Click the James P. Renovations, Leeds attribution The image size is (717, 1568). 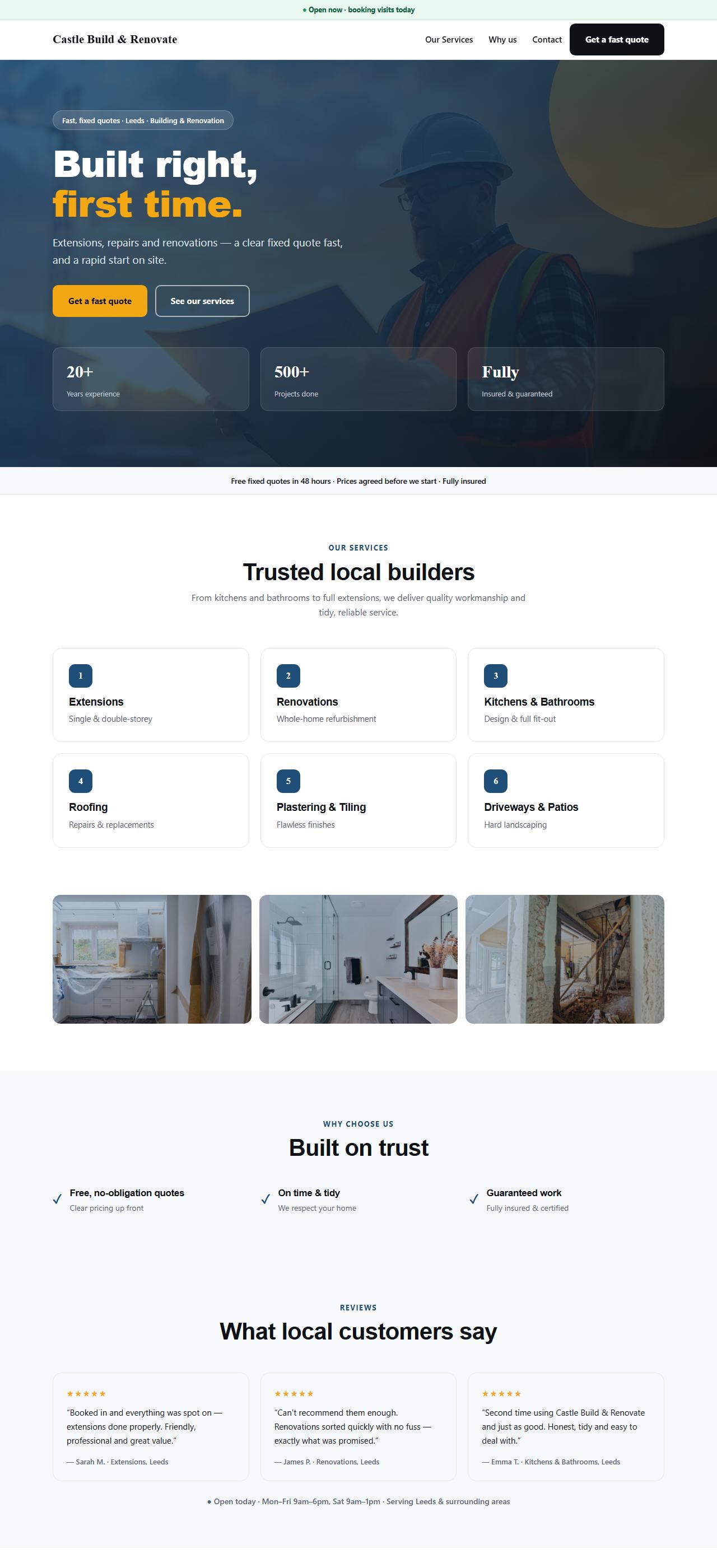pos(327,1462)
